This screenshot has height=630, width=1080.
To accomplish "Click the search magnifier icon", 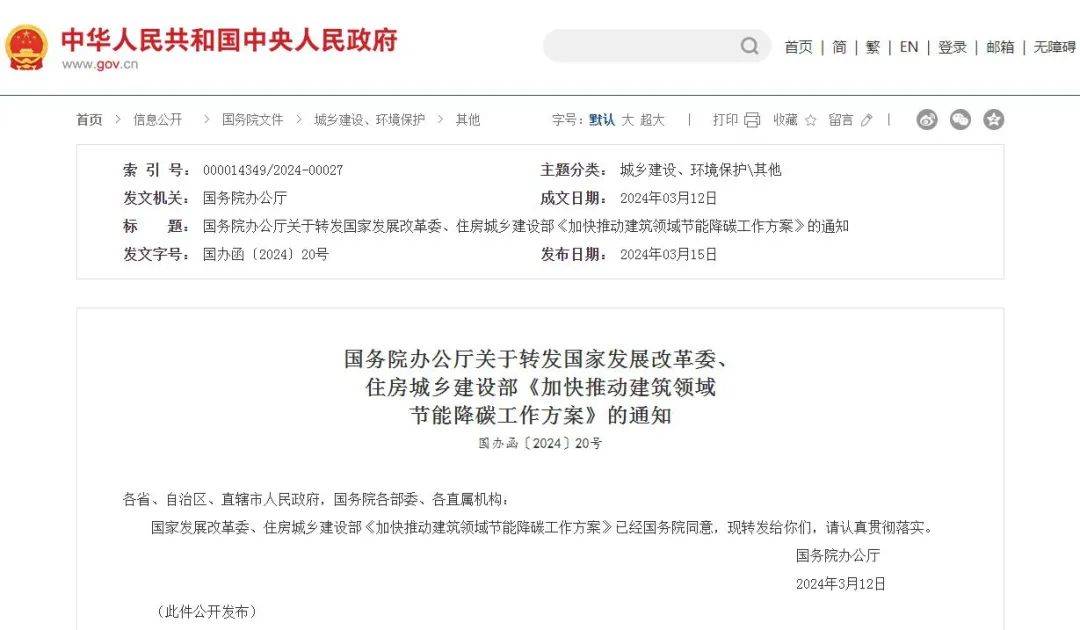I will (749, 46).
